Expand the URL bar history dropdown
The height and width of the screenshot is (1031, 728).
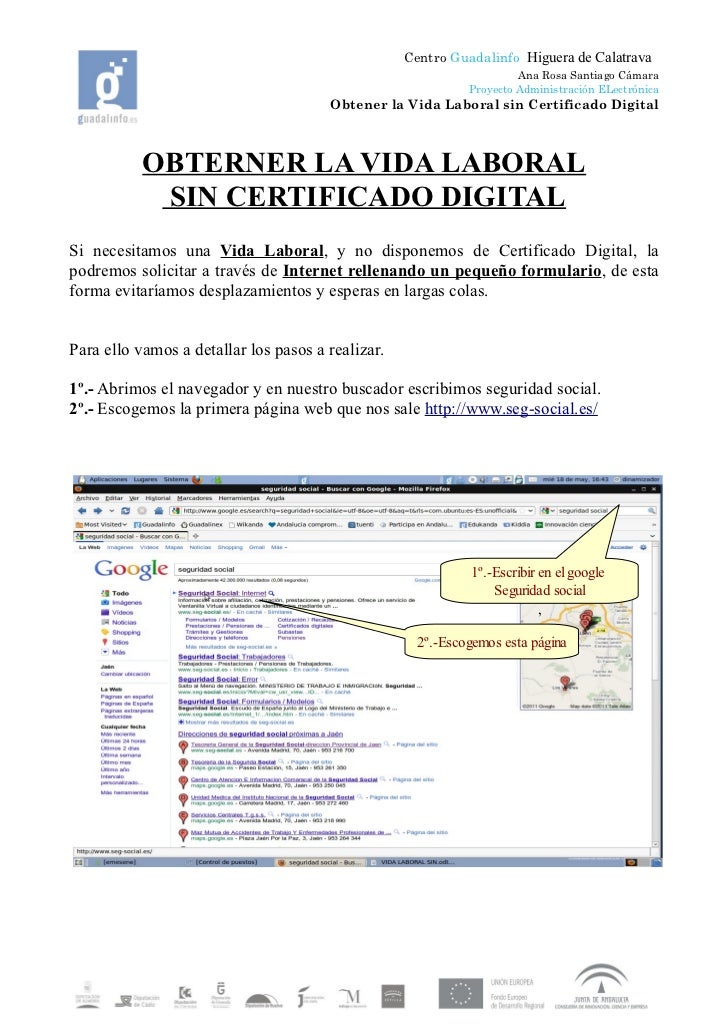click(530, 511)
